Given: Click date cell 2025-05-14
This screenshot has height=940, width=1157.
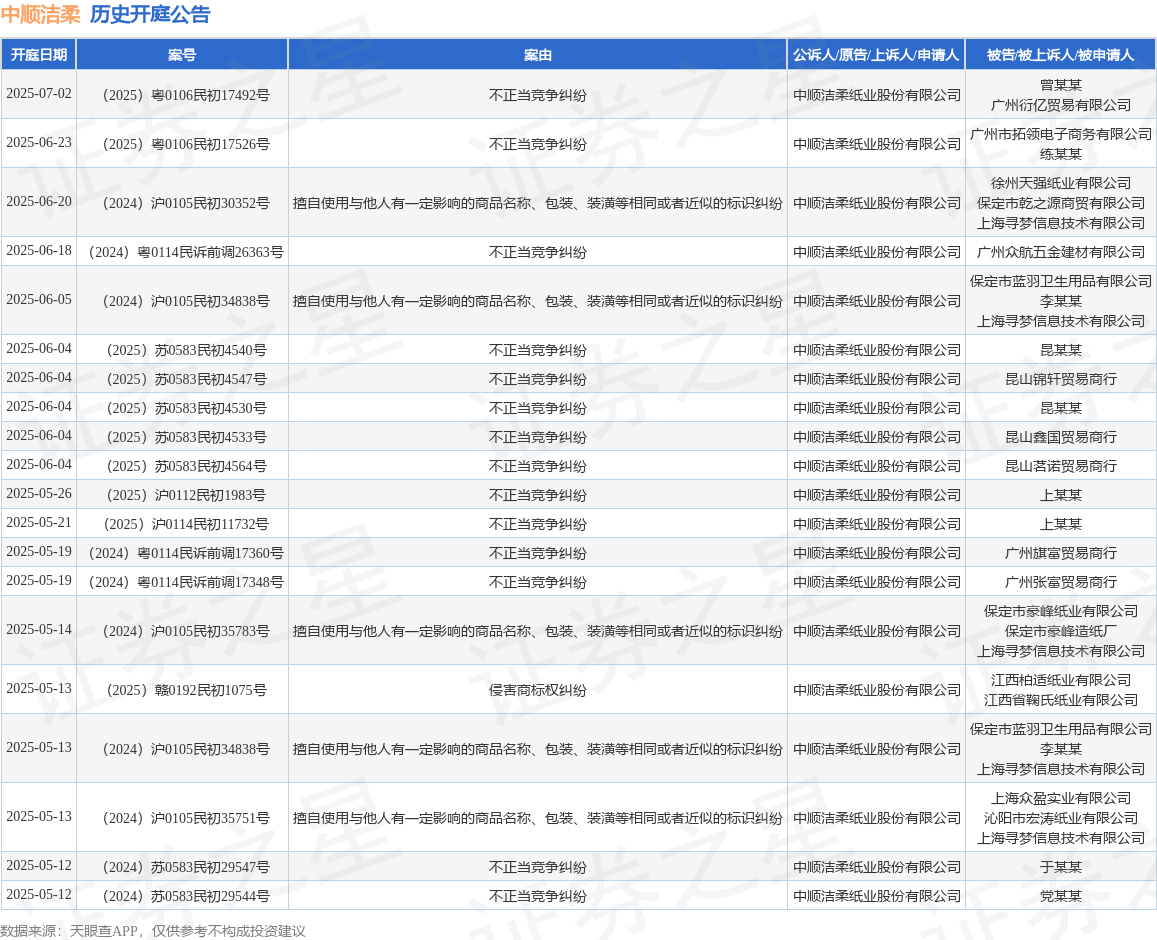Looking at the screenshot, I should point(38,629).
